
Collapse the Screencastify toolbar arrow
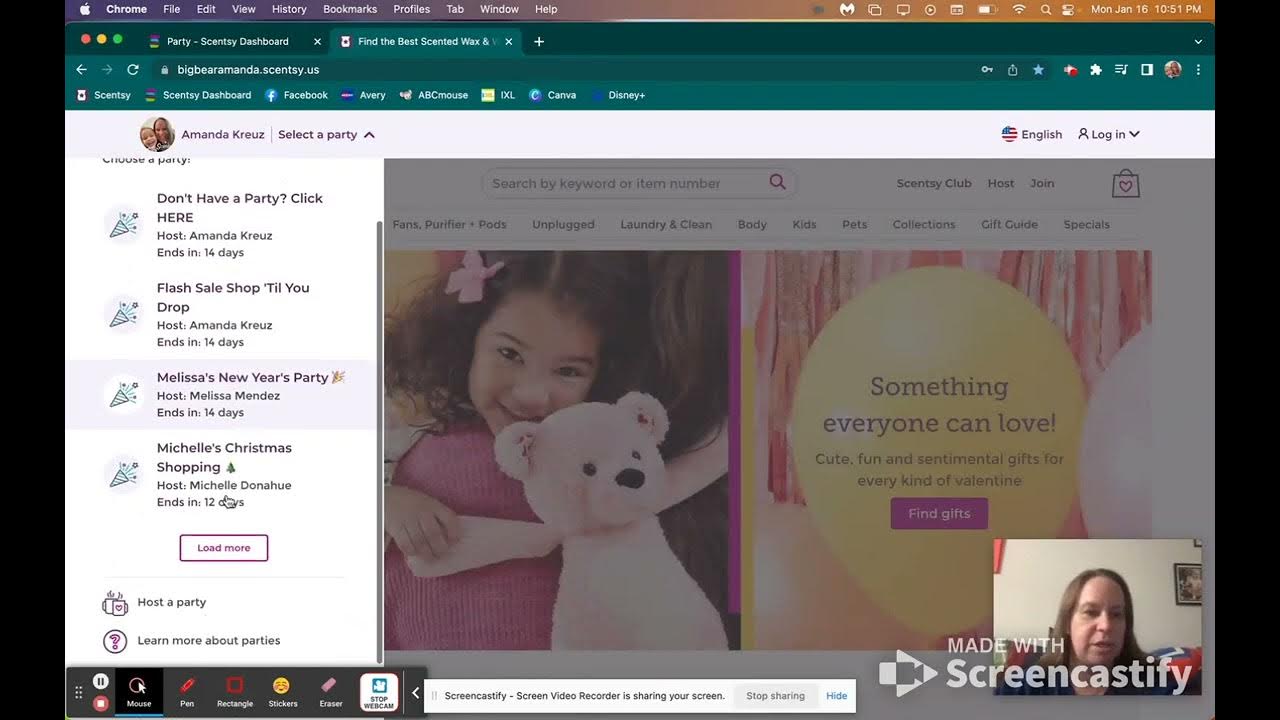[415, 692]
